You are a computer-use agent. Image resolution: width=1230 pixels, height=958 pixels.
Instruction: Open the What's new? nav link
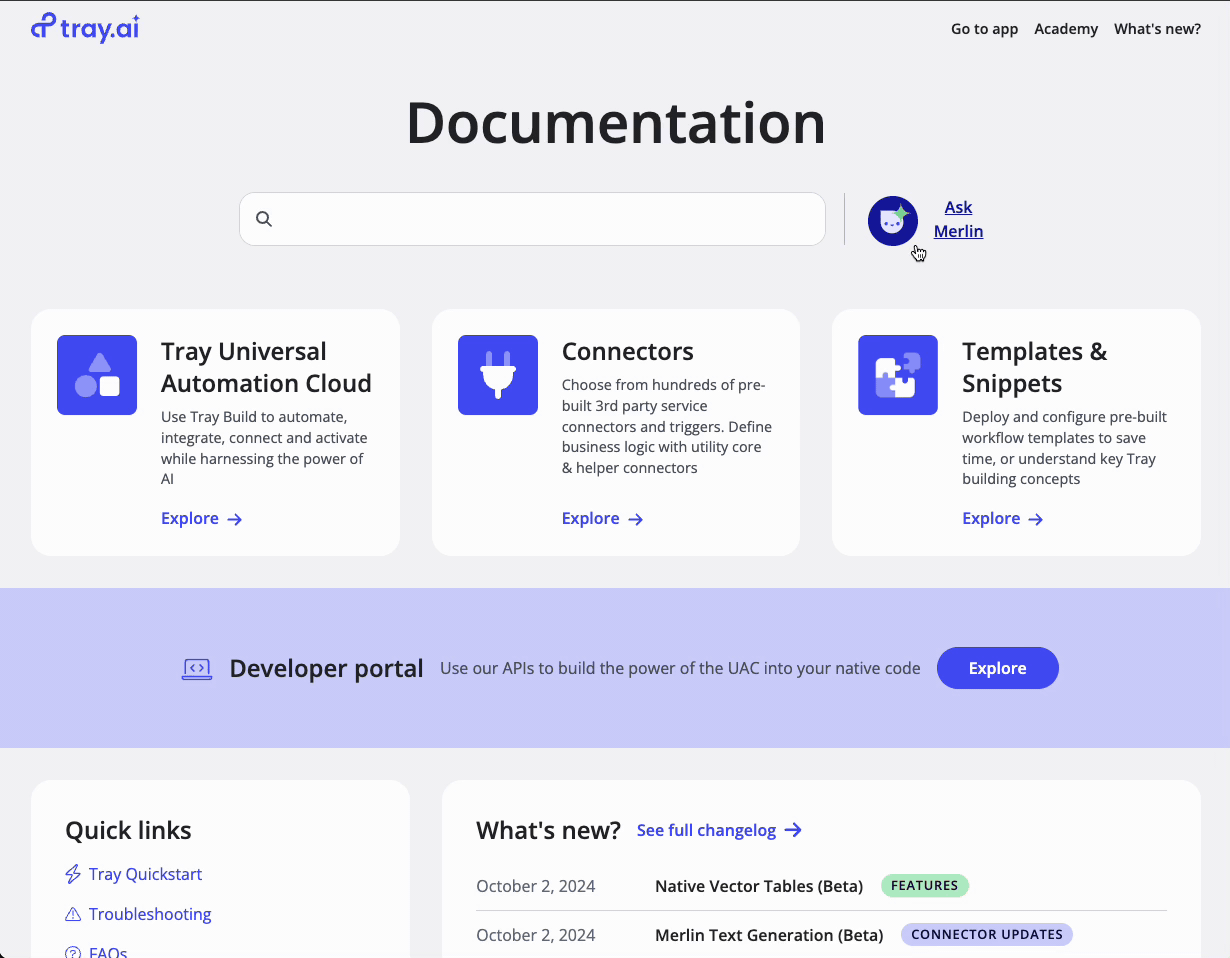coord(1157,29)
